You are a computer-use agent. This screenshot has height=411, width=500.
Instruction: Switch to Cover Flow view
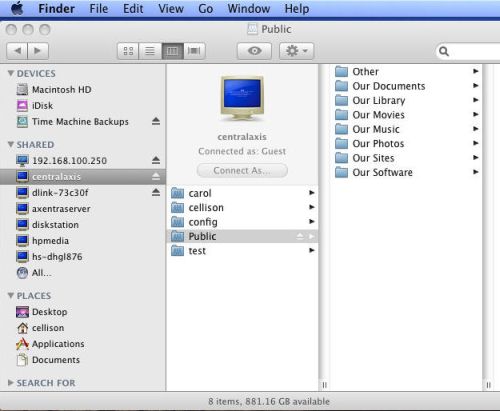pos(194,51)
